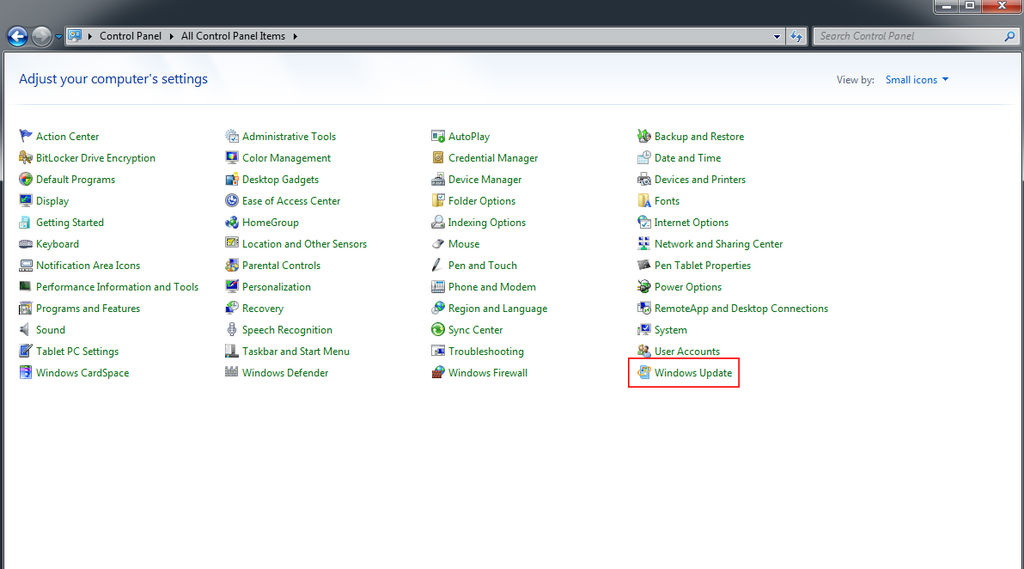Image resolution: width=1024 pixels, height=569 pixels.
Task: Click the Windows CardSpace icon
Action: coord(25,372)
